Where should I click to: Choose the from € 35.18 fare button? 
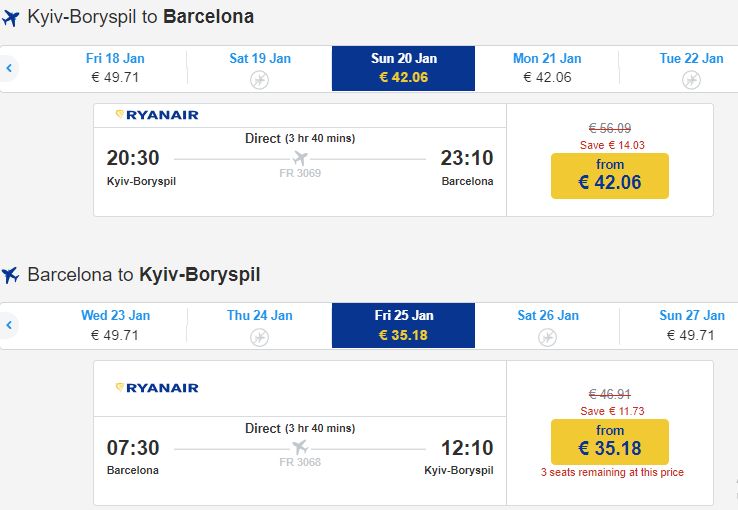pyautogui.click(x=609, y=441)
